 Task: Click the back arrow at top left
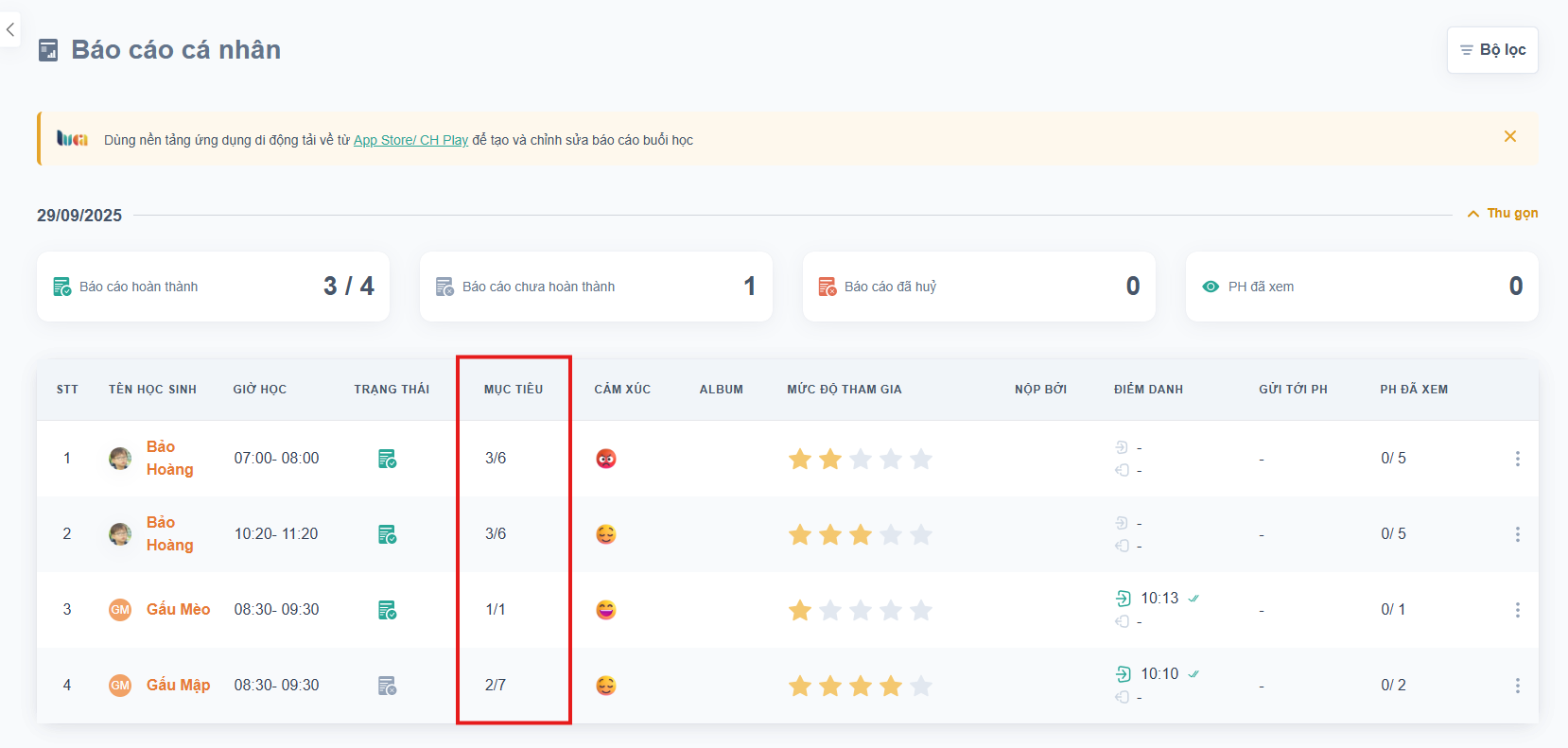click(10, 29)
